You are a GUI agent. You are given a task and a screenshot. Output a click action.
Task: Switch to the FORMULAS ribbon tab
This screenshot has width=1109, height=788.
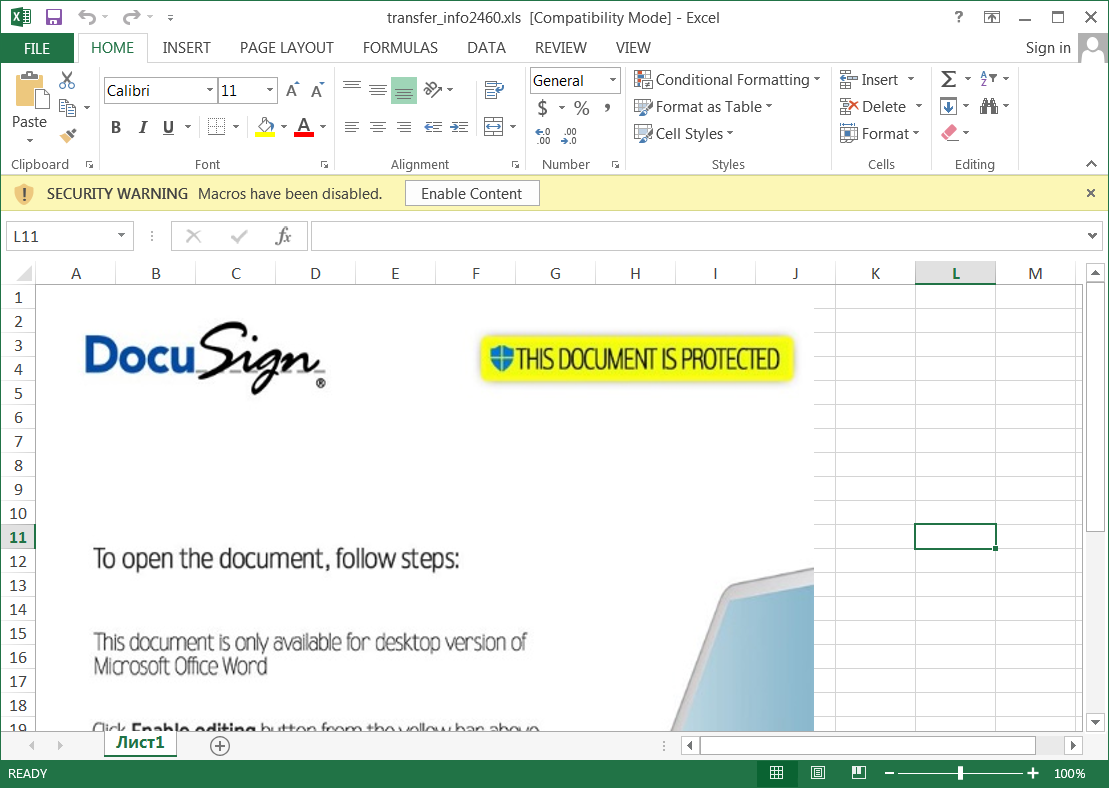pos(400,47)
